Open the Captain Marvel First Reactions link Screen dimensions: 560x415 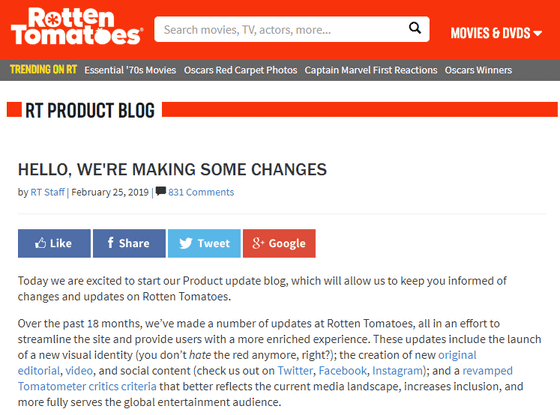[x=371, y=70]
